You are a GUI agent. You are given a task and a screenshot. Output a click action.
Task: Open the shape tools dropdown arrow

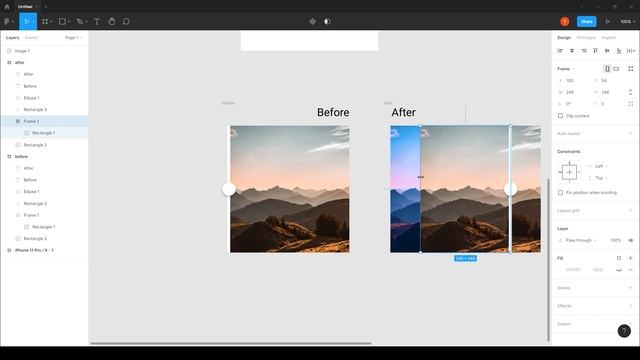(x=68, y=22)
